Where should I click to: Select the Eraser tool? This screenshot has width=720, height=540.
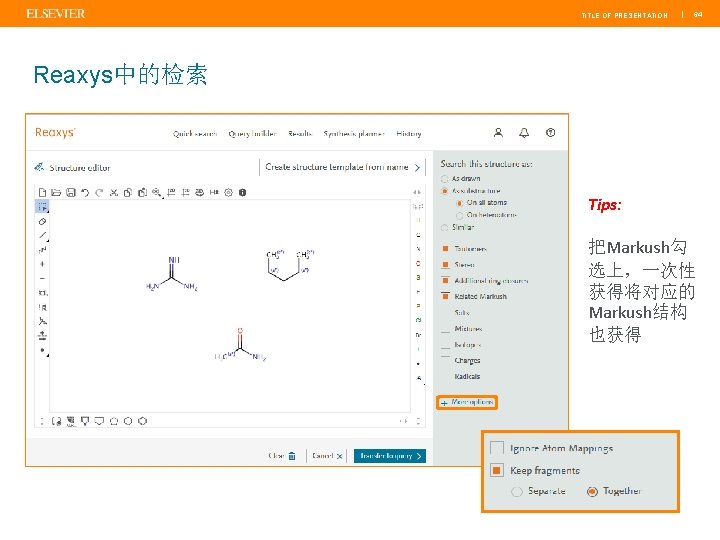42,221
